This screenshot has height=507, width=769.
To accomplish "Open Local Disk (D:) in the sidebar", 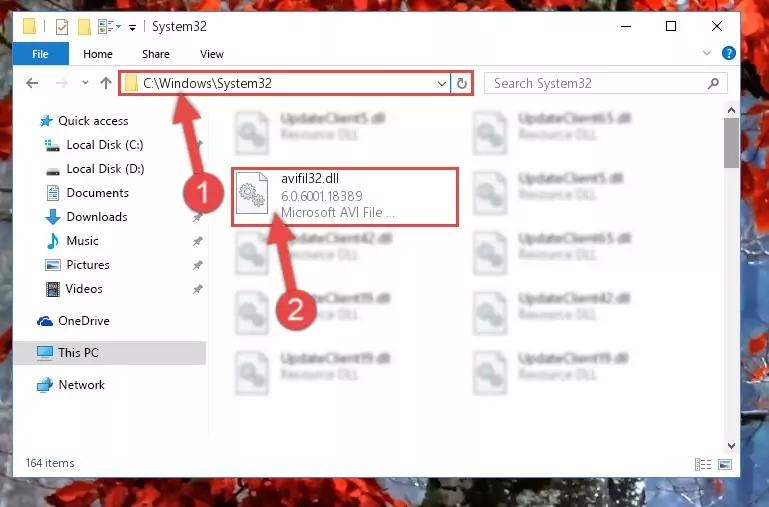I will (x=105, y=169).
